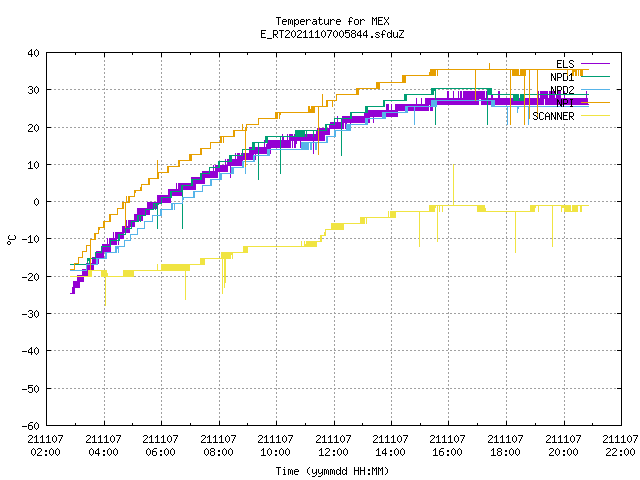The width and height of the screenshot is (640, 480).
Task: Click the yellow SCANNER legend line sample
Action: (595, 116)
